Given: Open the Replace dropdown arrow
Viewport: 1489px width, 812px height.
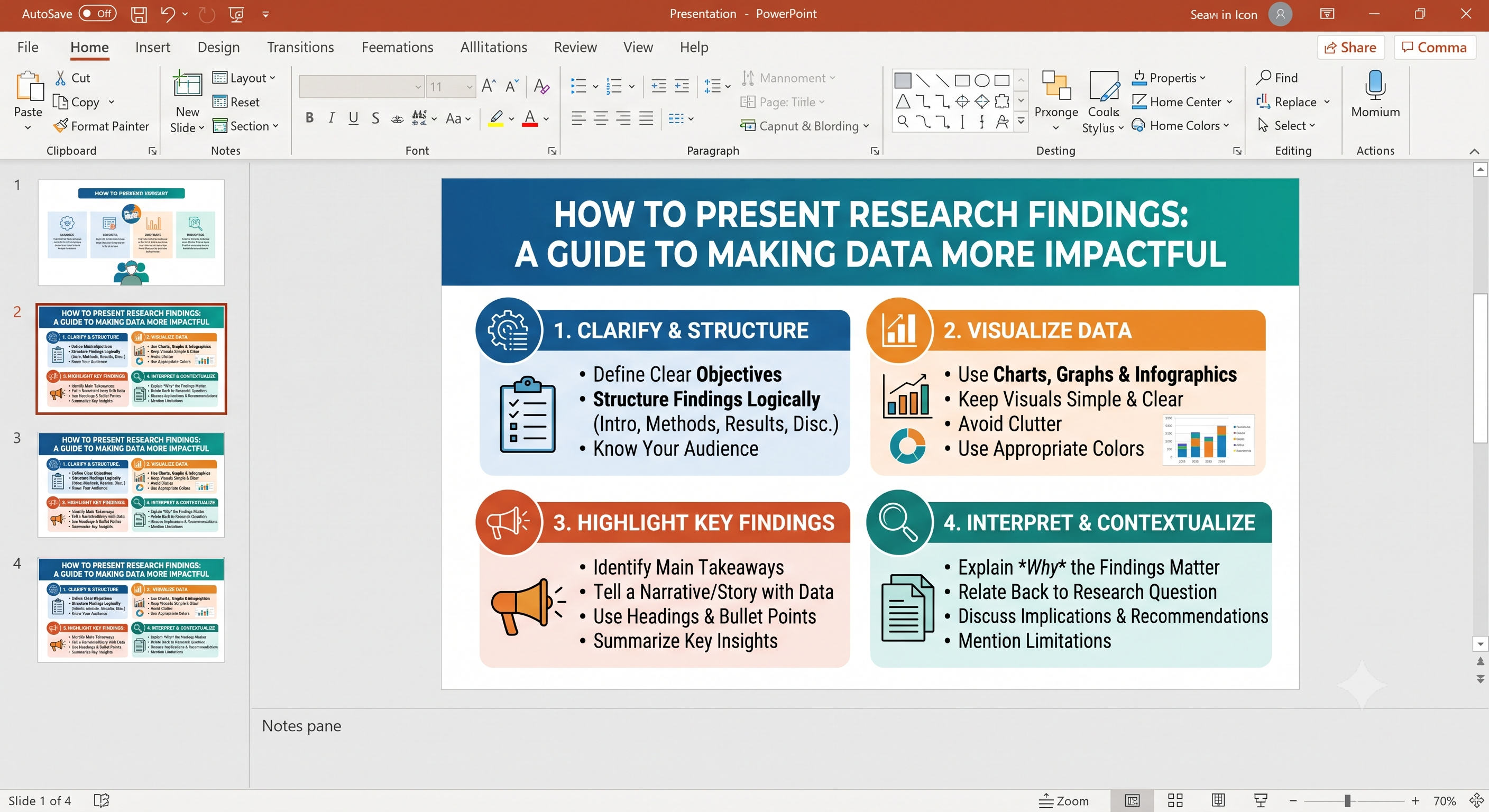Looking at the screenshot, I should point(1327,101).
